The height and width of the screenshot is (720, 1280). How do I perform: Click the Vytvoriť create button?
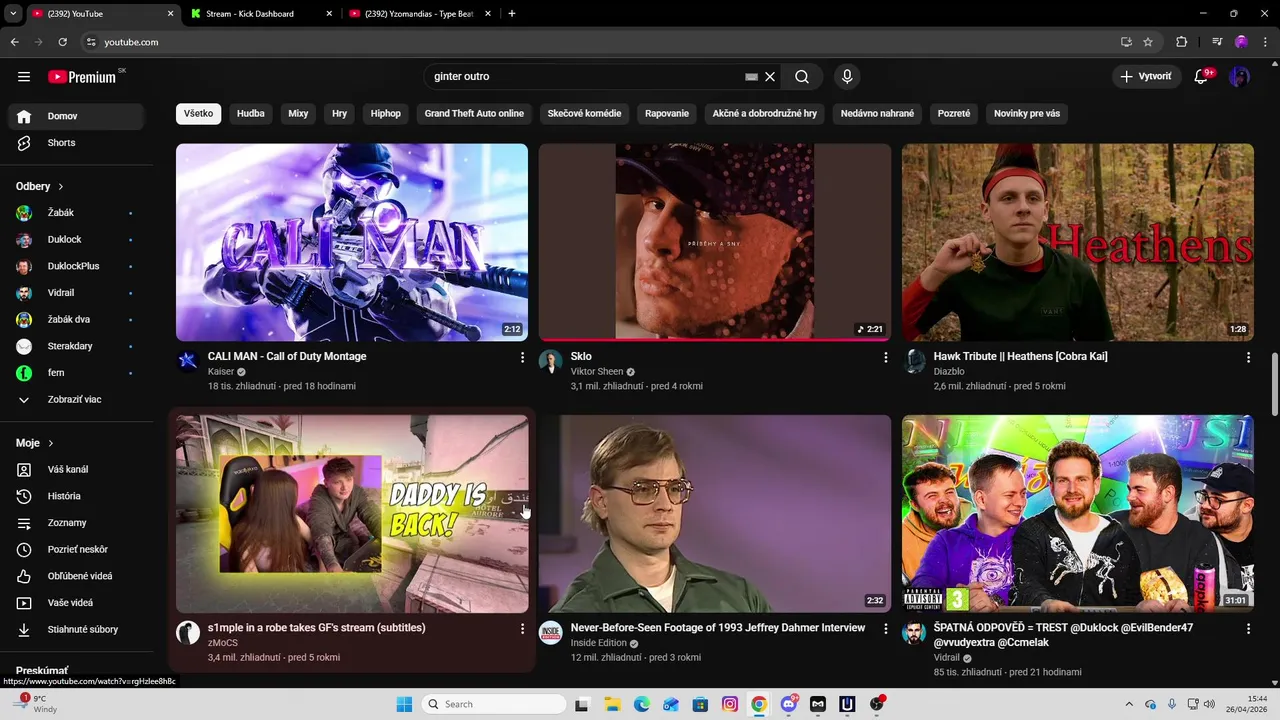(x=1146, y=77)
